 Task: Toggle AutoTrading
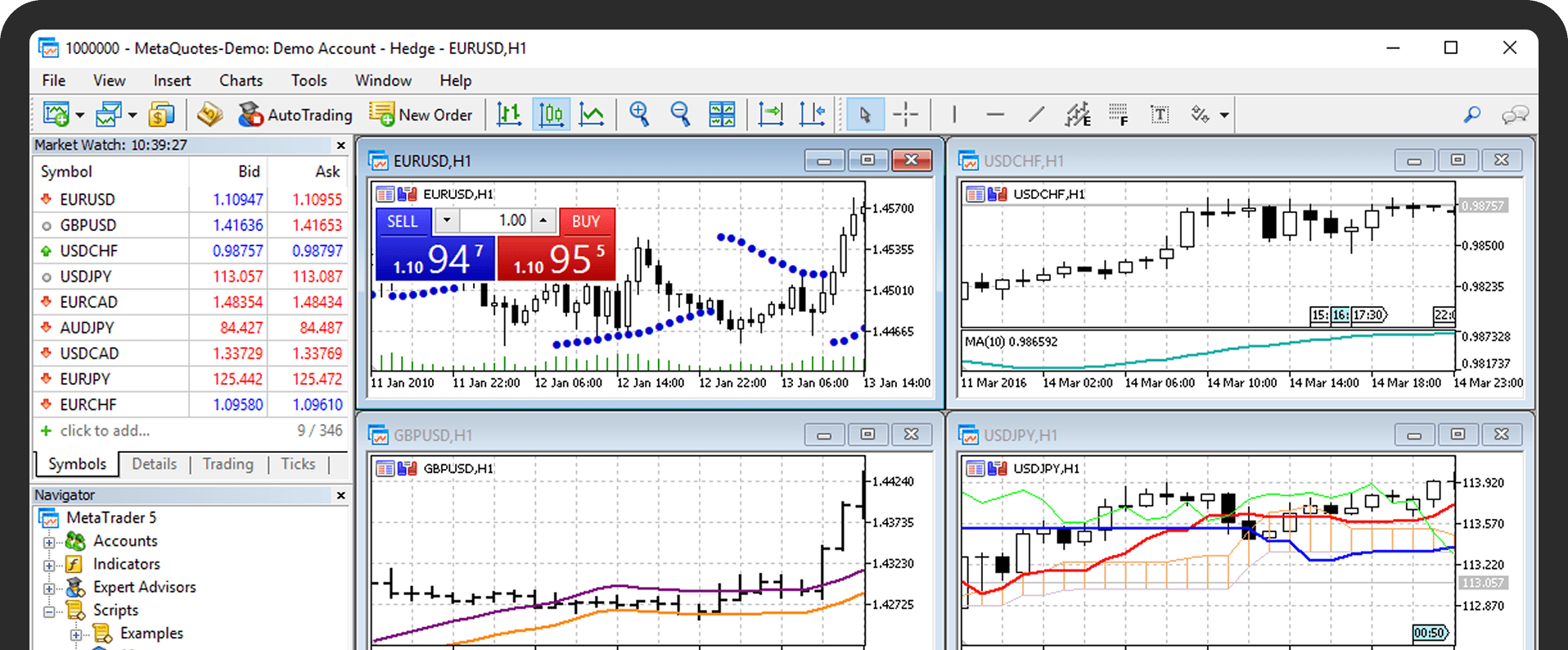tap(295, 115)
